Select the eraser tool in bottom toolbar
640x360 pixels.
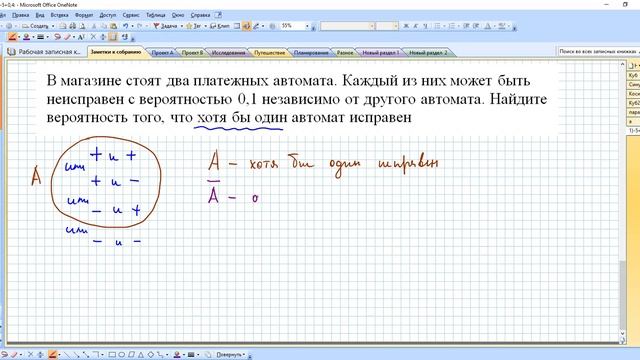tap(14, 355)
